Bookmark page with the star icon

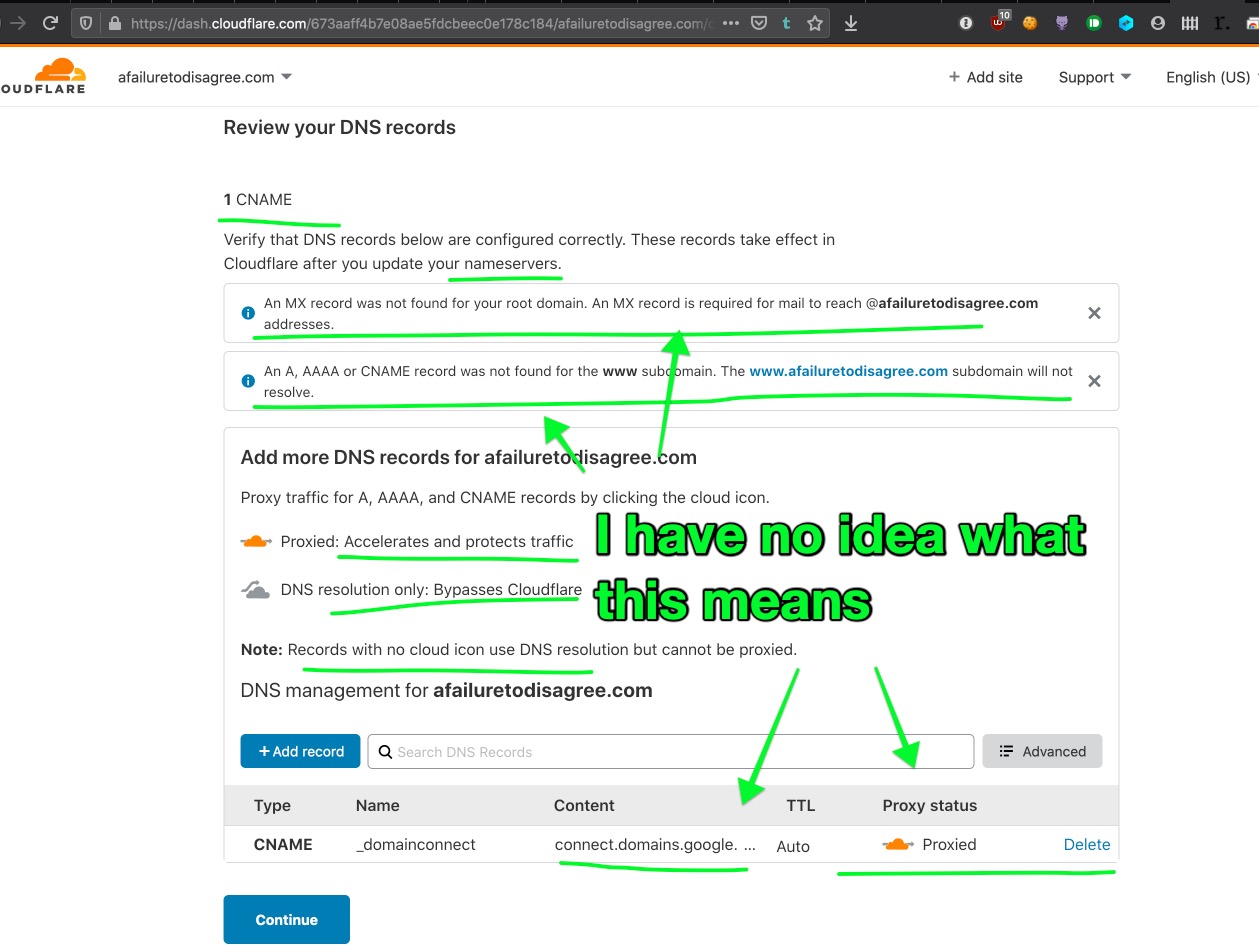[815, 23]
